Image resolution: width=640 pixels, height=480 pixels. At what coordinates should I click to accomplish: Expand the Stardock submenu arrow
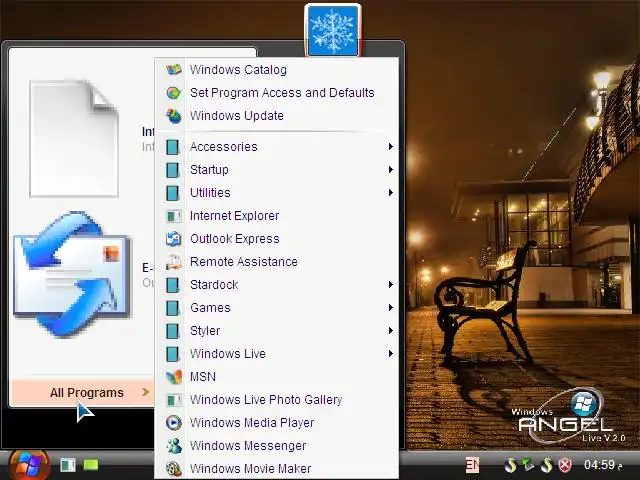coord(391,285)
